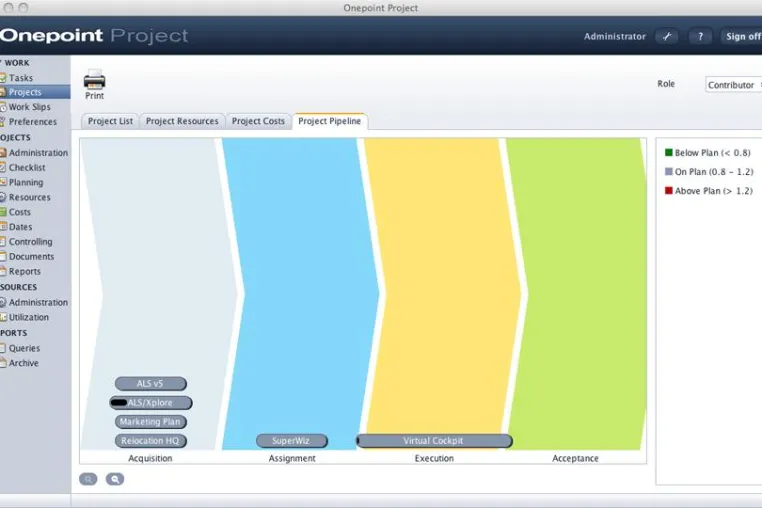
Task: Click the Execution stage label
Action: [x=434, y=458]
